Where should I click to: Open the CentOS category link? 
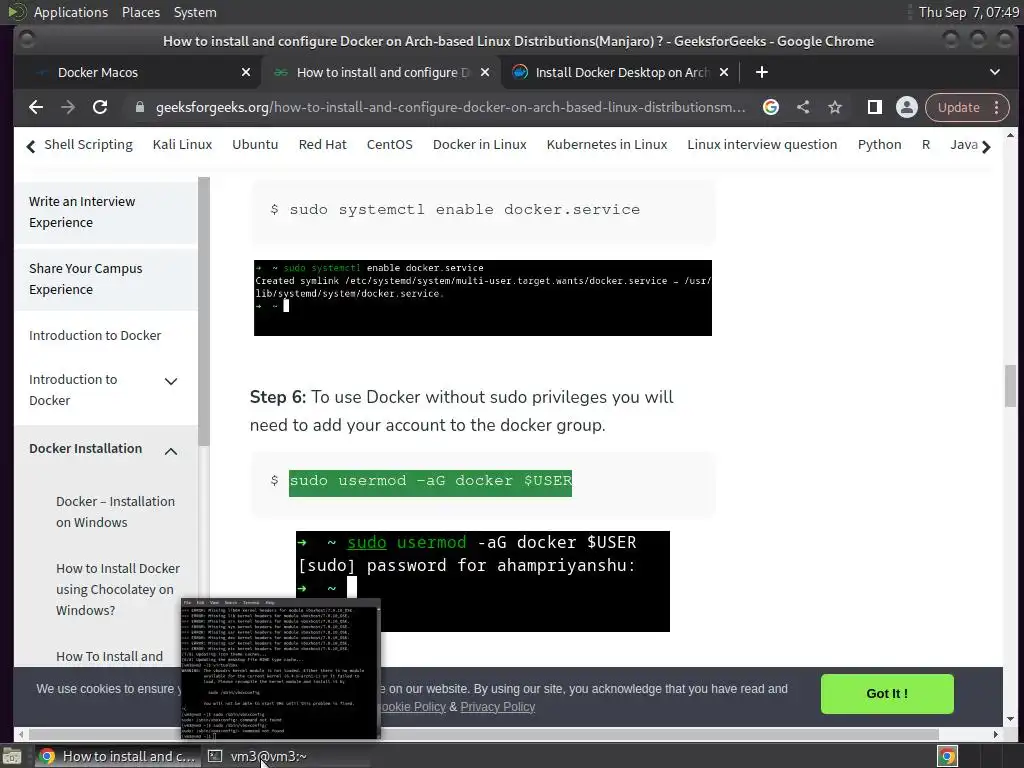[389, 144]
